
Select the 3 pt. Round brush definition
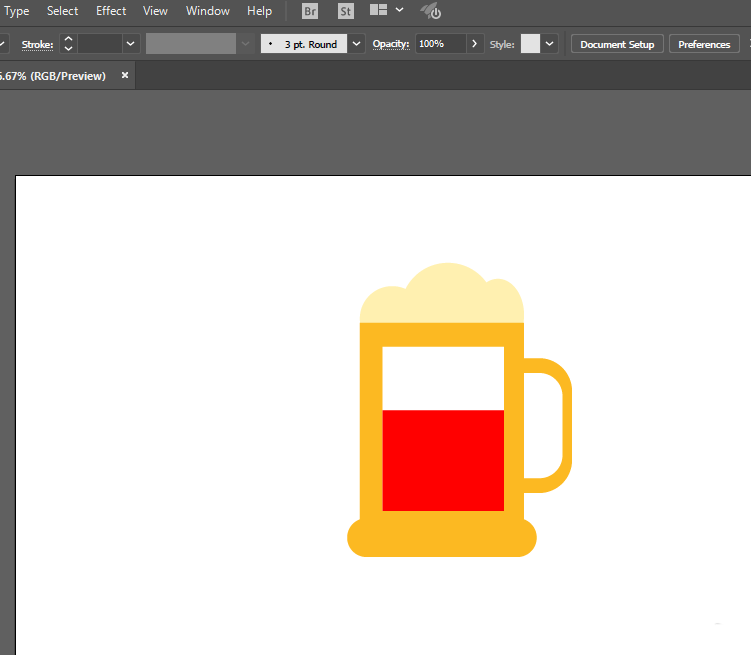point(304,44)
